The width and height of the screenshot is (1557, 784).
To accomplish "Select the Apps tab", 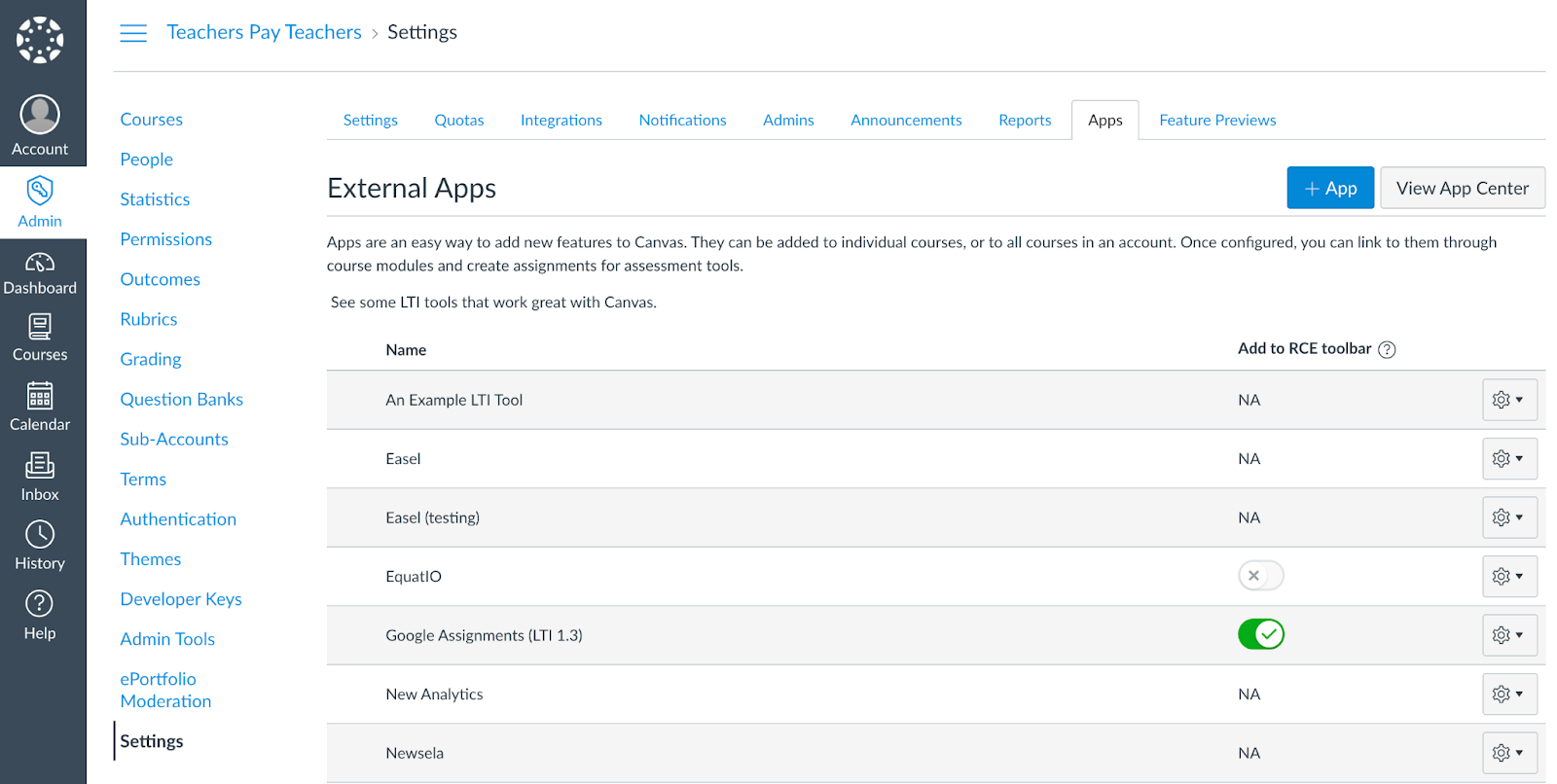I will (1105, 120).
